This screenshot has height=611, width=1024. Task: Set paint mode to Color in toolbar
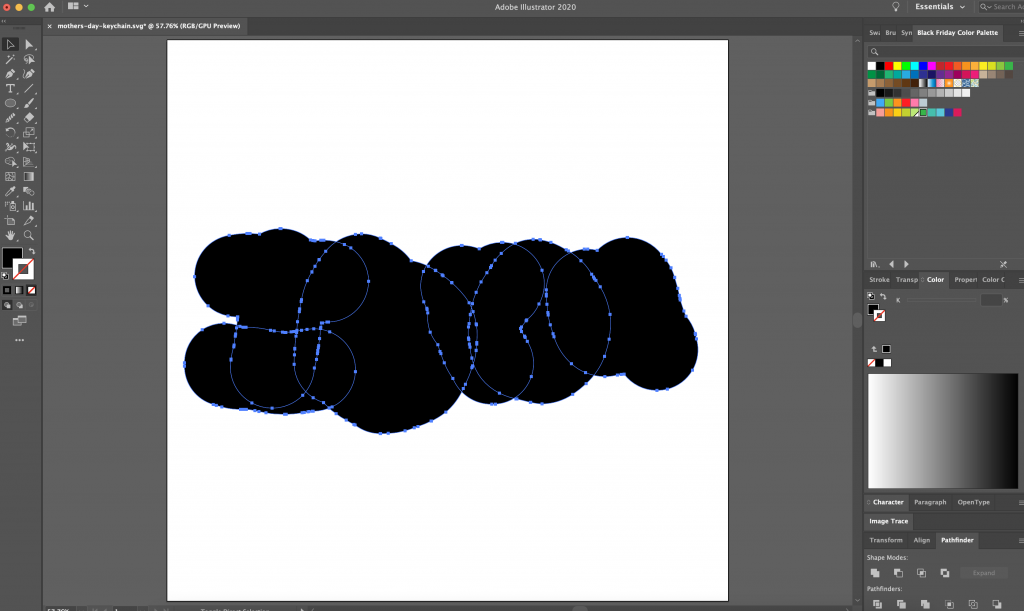pyautogui.click(x=7, y=290)
